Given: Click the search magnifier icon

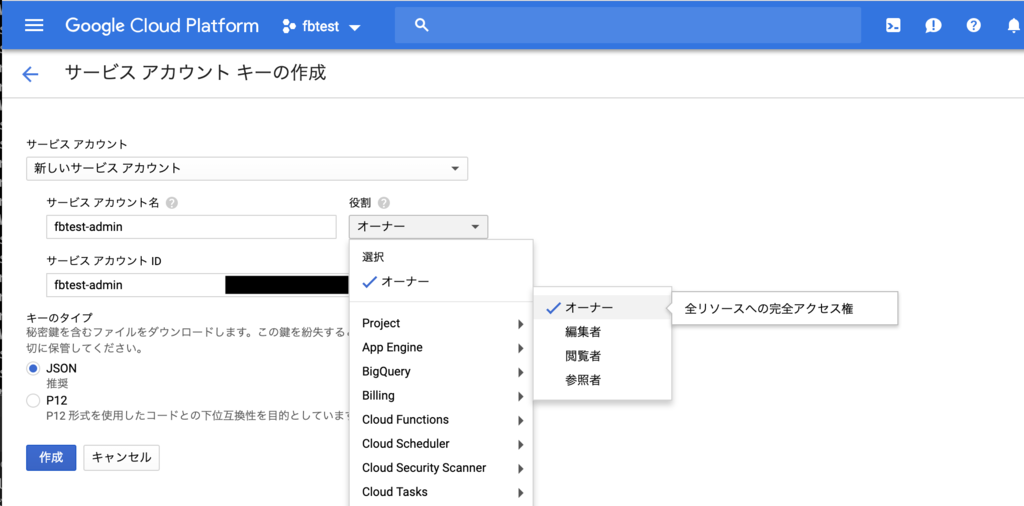Looking at the screenshot, I should point(422,25).
